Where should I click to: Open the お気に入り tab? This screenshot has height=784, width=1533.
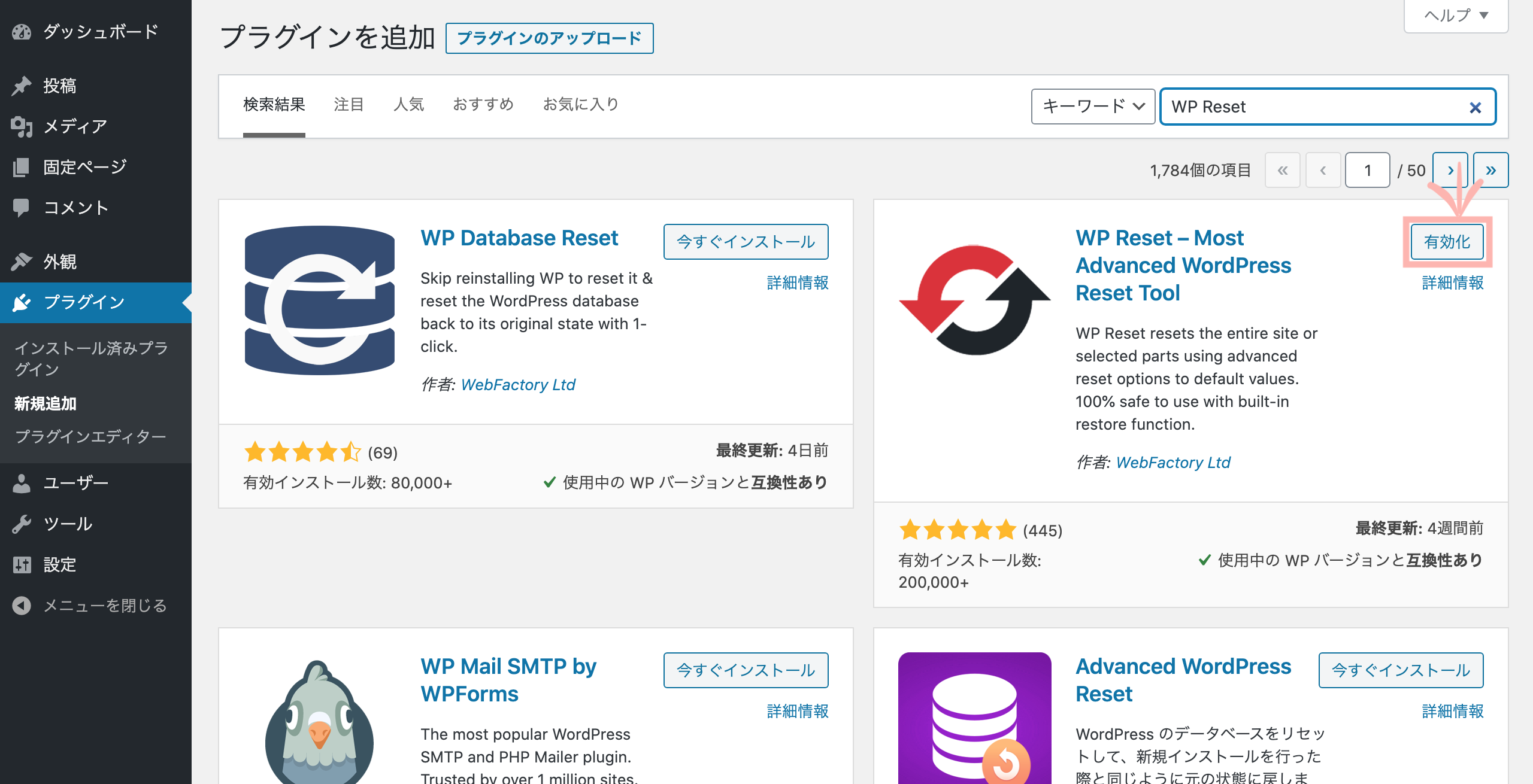(580, 105)
